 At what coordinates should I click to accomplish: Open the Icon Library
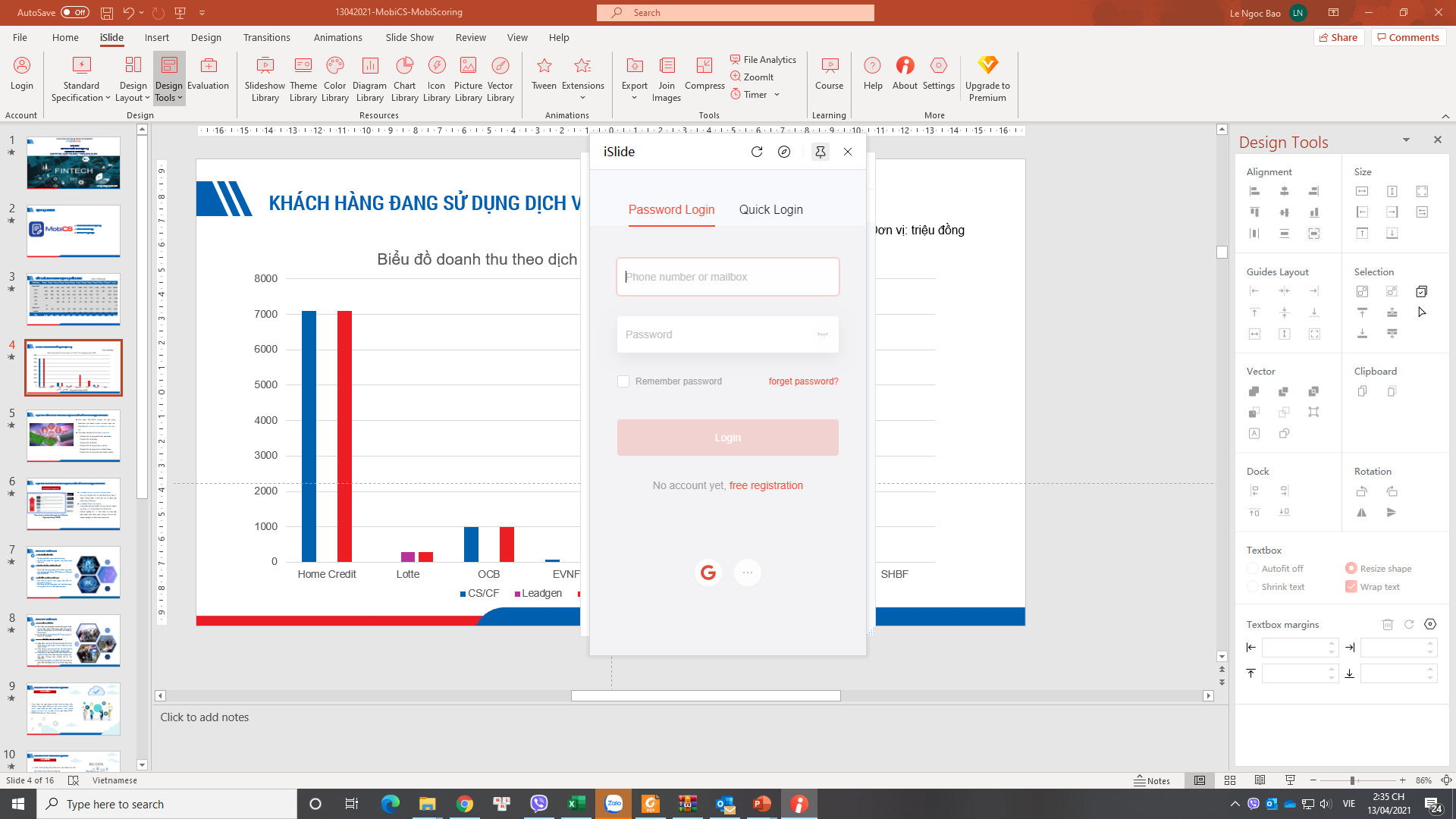click(436, 79)
